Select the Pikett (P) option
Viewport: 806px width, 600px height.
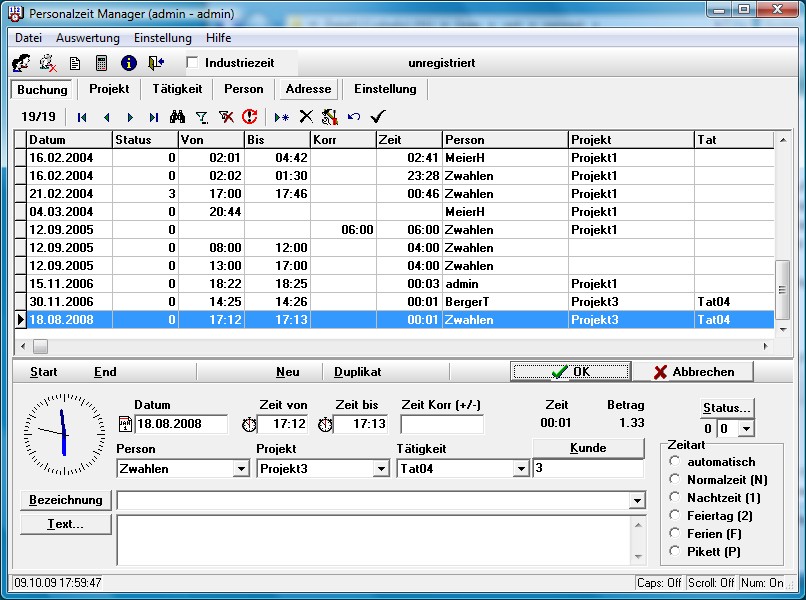click(x=674, y=551)
